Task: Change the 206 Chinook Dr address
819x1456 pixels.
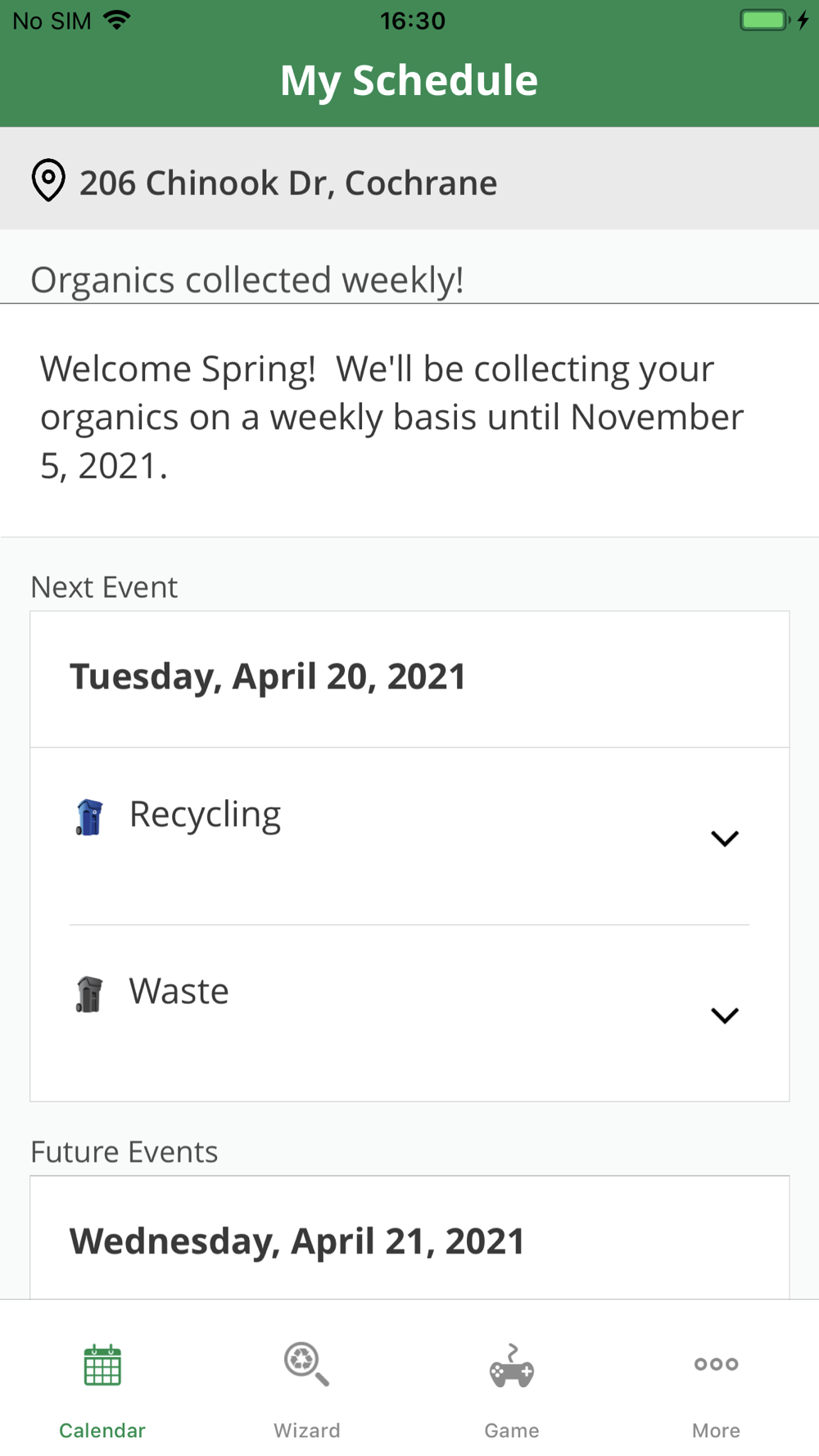Action: click(288, 183)
